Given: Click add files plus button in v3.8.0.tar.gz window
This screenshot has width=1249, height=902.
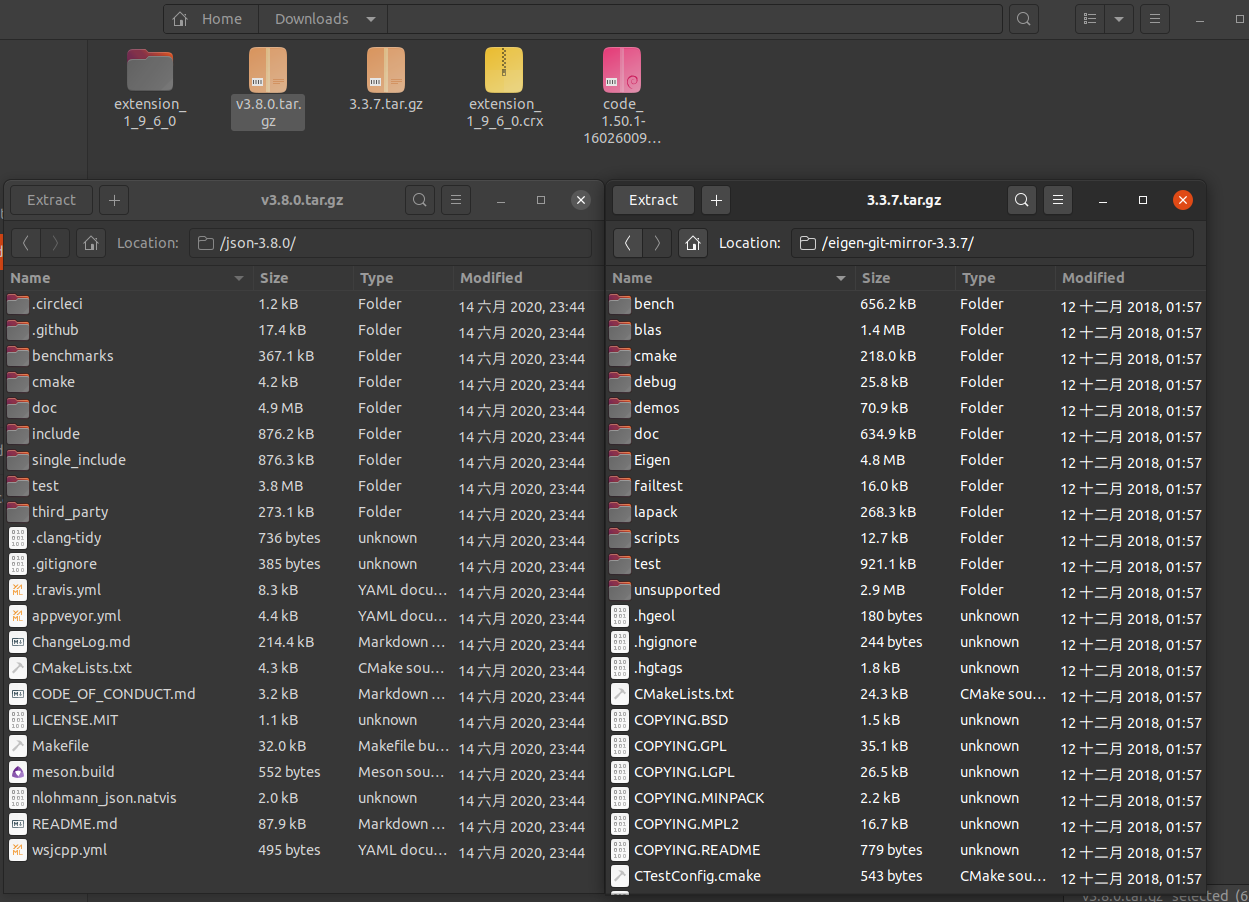Looking at the screenshot, I should coord(114,200).
